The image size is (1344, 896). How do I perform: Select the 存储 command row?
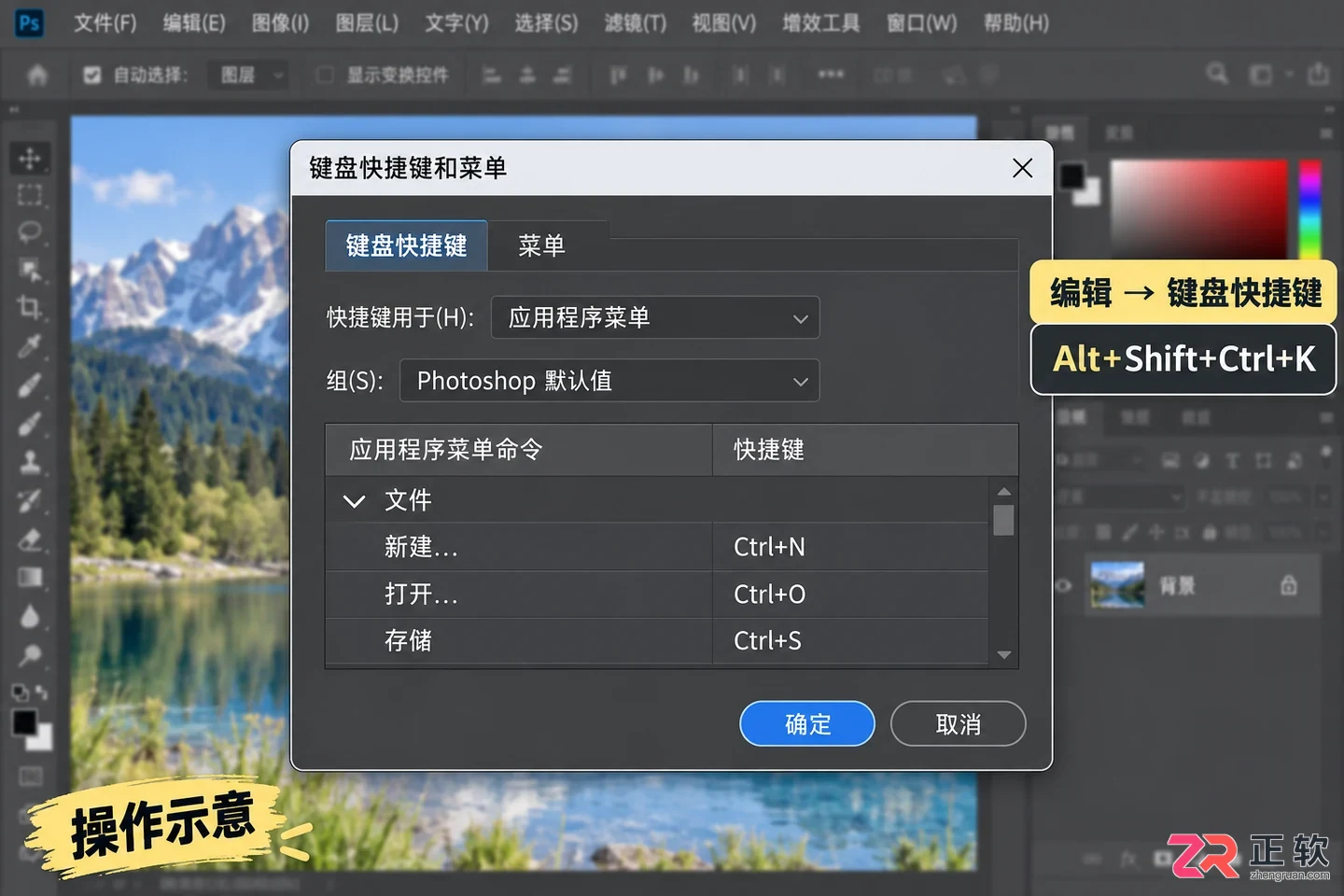click(657, 641)
